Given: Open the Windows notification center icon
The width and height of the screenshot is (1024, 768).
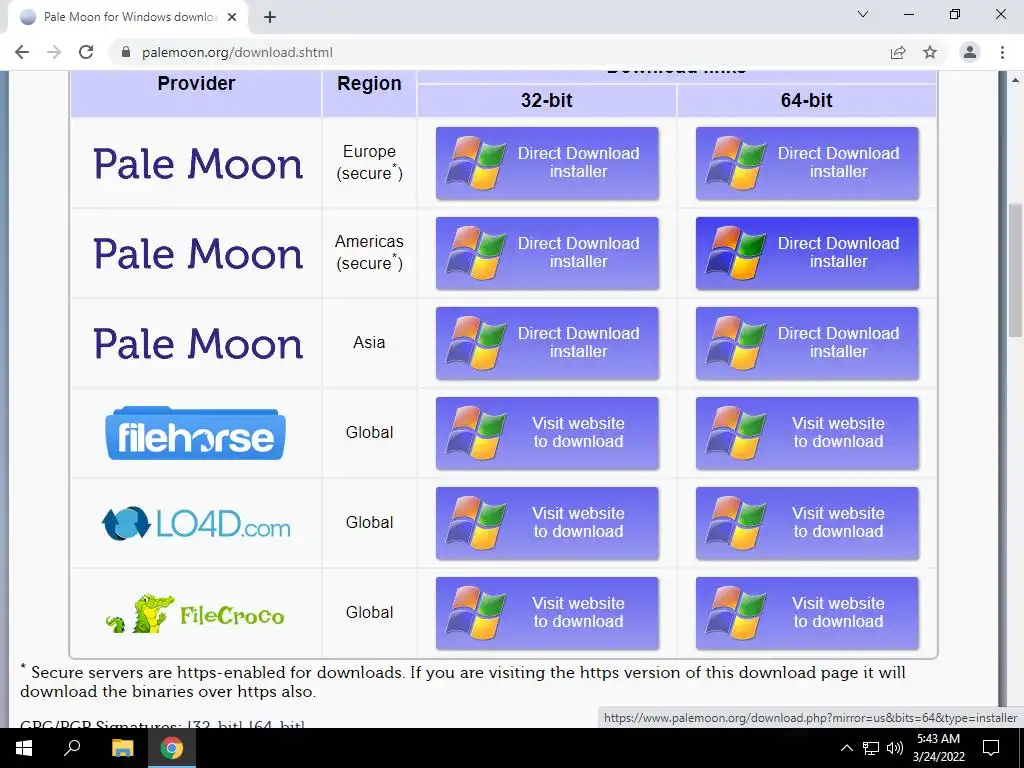Looking at the screenshot, I should pos(991,748).
